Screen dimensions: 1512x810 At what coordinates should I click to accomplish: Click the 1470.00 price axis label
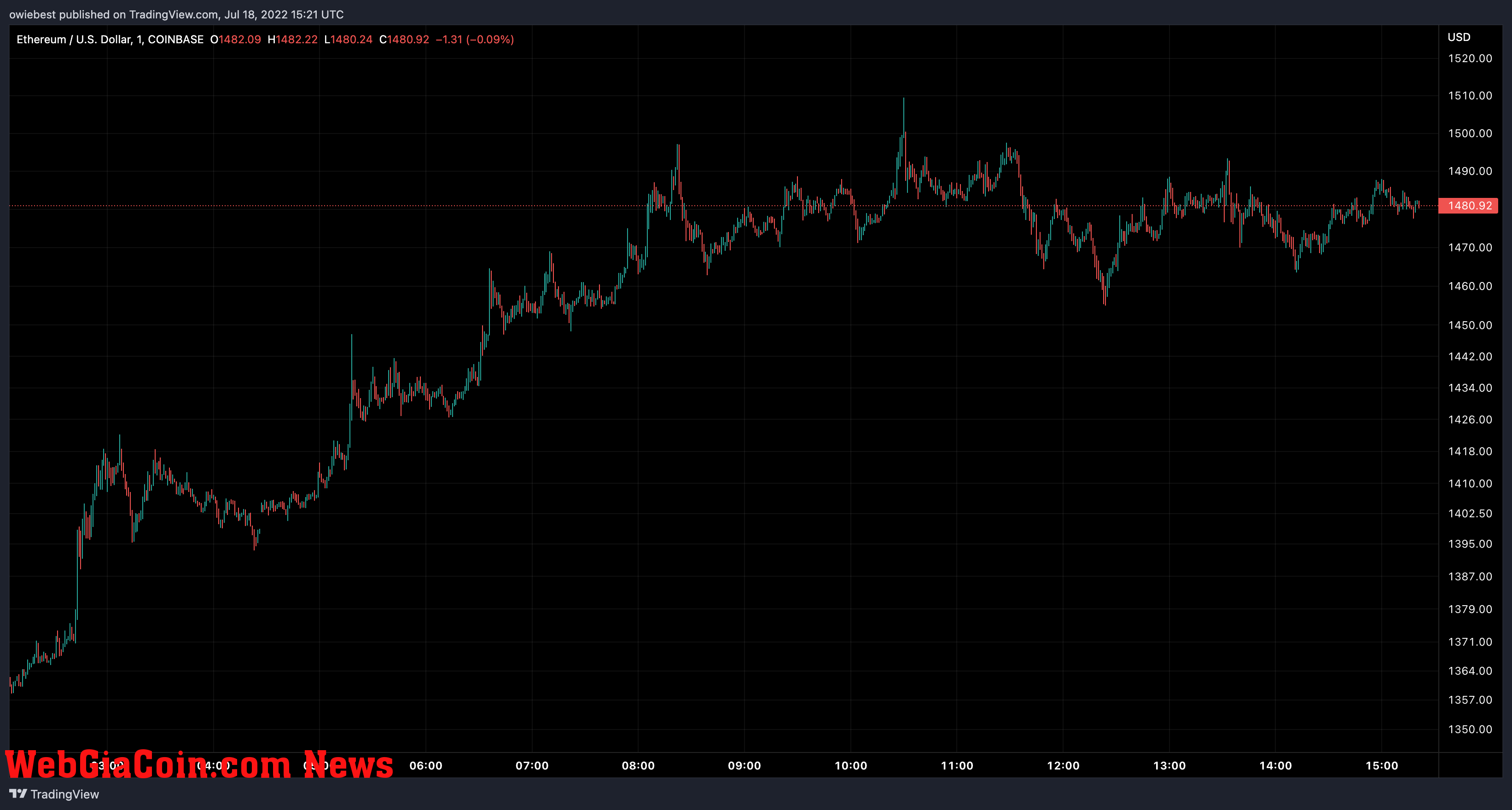pos(1470,248)
